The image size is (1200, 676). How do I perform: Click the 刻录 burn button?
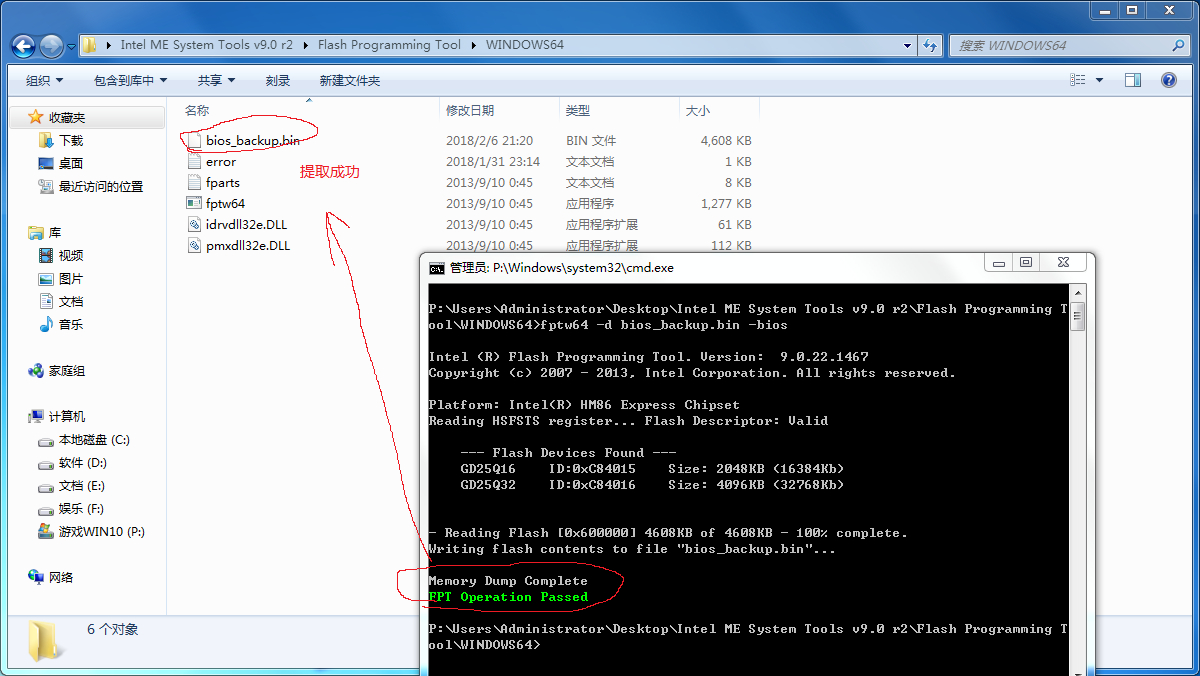click(278, 80)
